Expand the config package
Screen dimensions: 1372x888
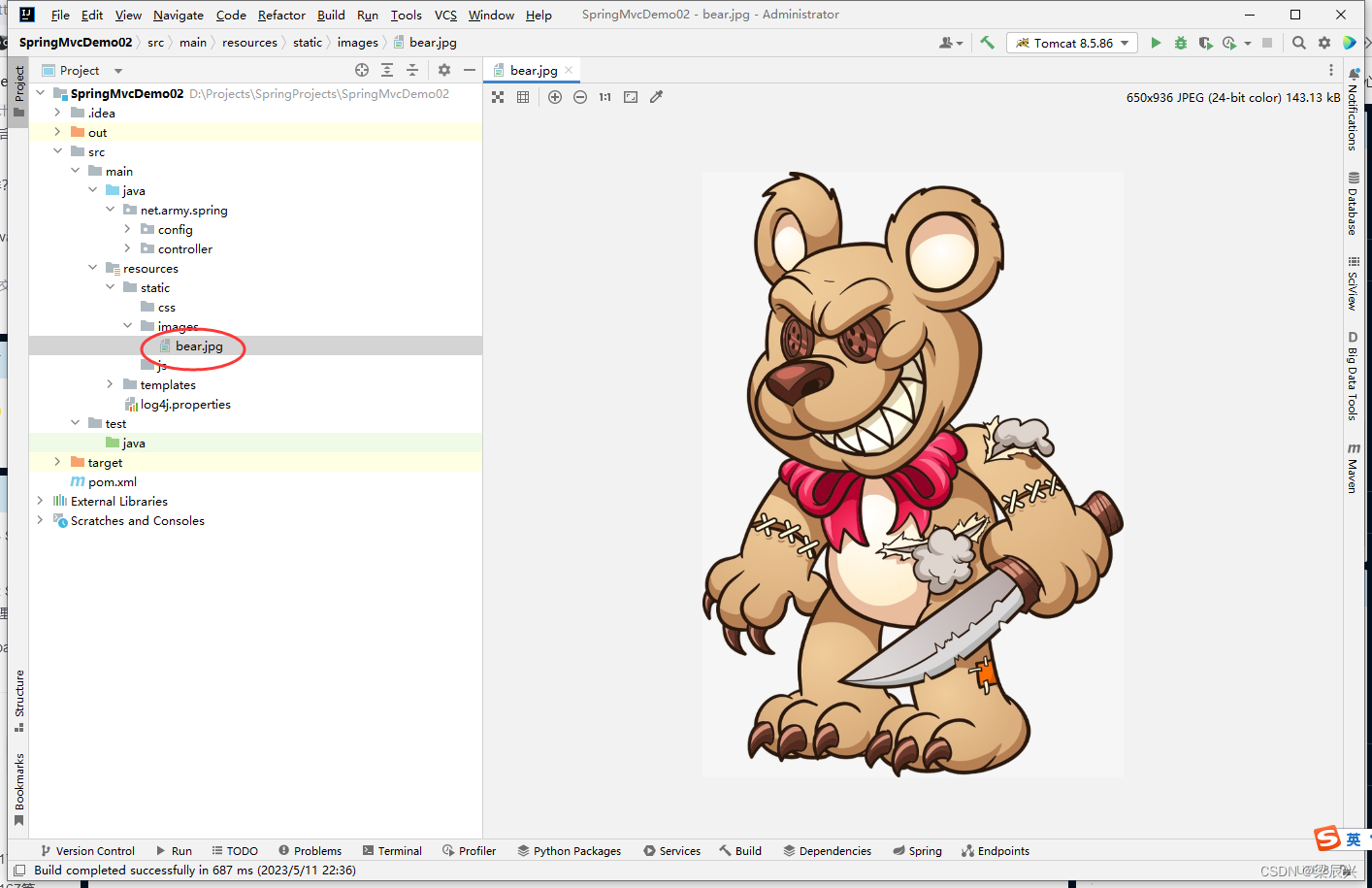pyautogui.click(x=128, y=229)
